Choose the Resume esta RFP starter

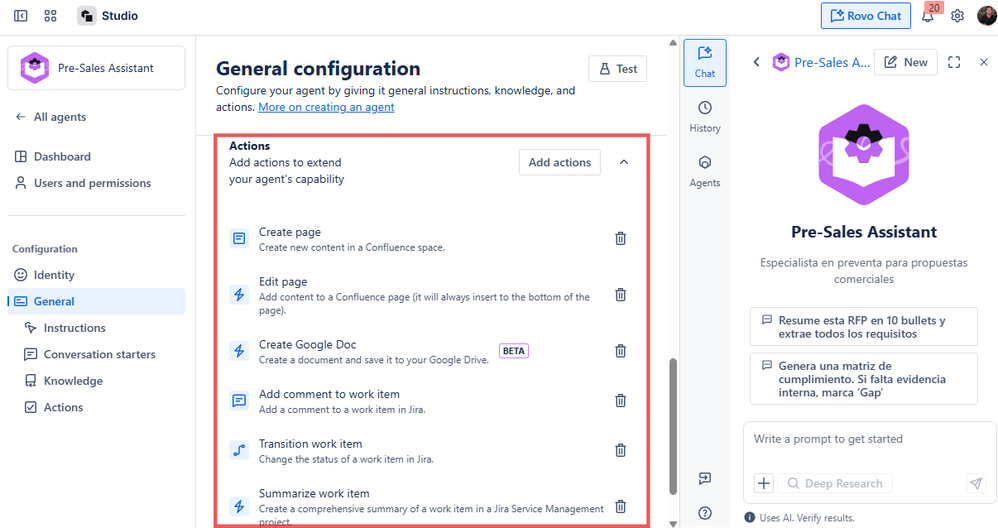pos(864,327)
